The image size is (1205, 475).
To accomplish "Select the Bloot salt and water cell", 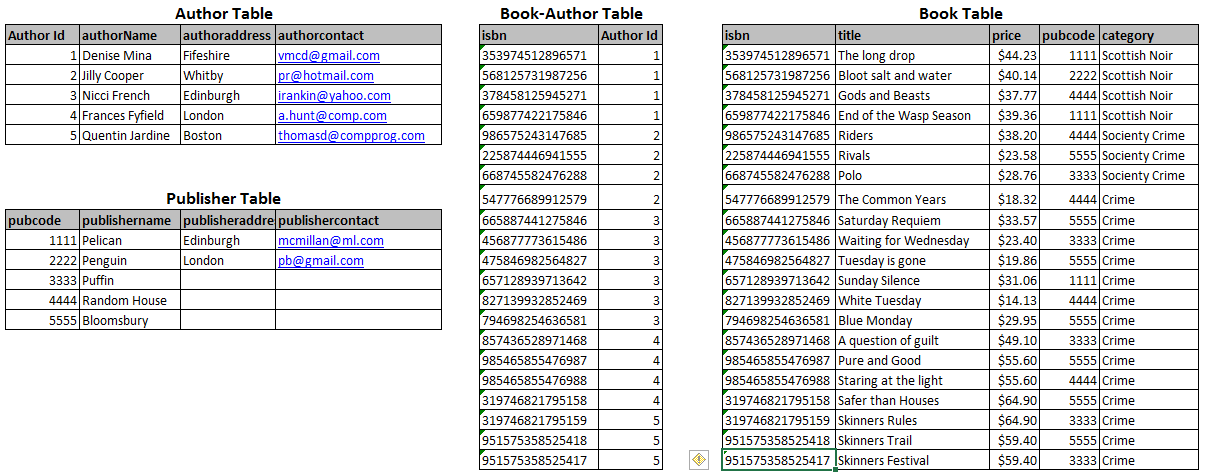I will [x=912, y=76].
